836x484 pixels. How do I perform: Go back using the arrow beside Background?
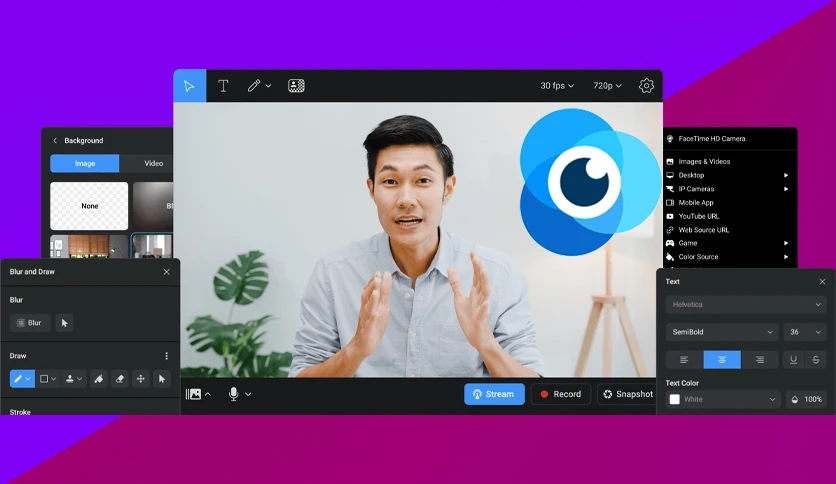tap(54, 141)
